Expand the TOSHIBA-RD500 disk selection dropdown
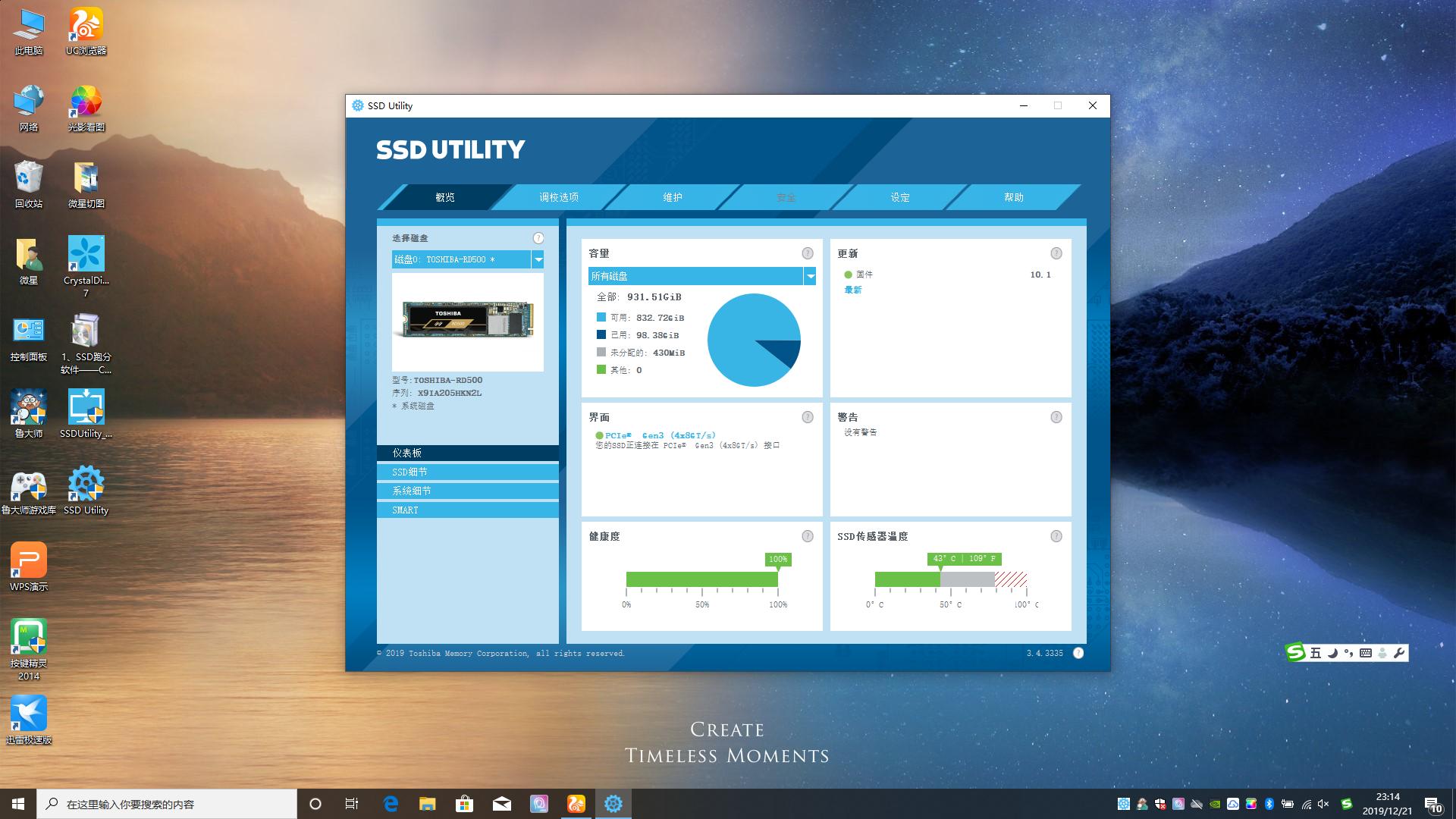The width and height of the screenshot is (1456, 819). [x=538, y=259]
